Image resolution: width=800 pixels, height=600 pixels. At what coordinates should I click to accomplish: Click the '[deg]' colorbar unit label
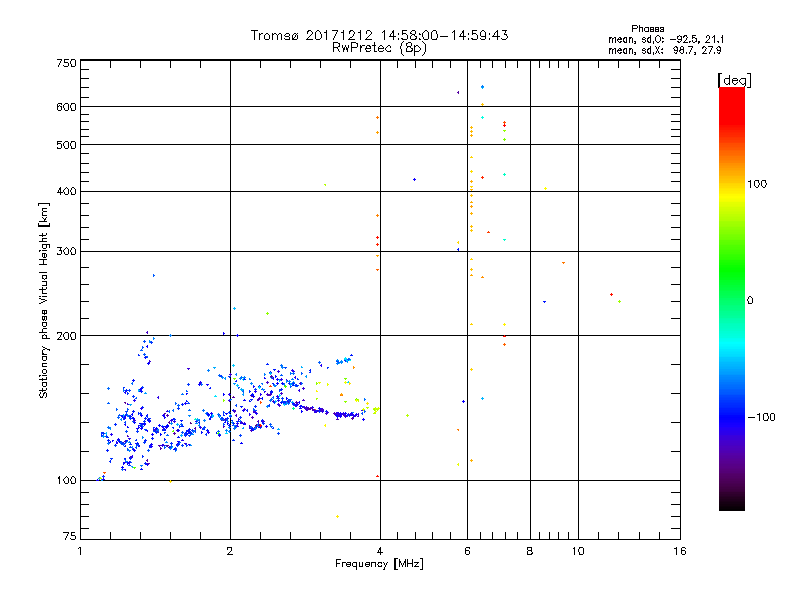pyautogui.click(x=734, y=80)
